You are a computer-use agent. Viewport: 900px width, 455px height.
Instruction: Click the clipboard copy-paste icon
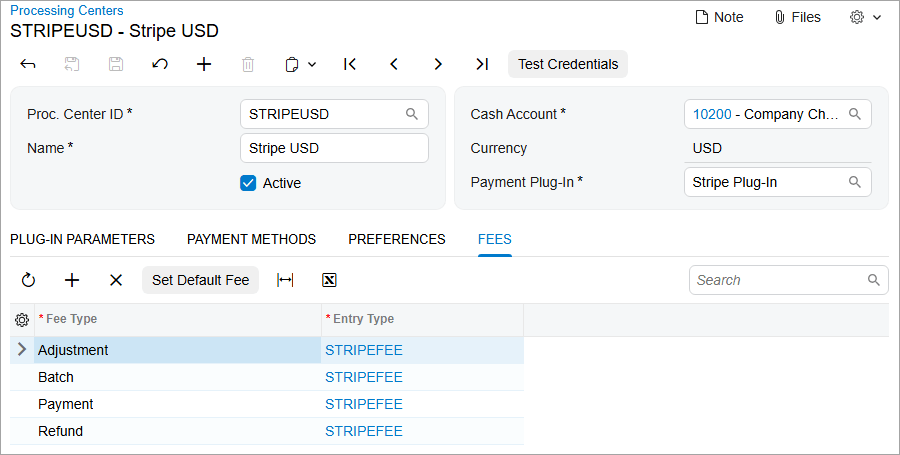click(x=292, y=64)
